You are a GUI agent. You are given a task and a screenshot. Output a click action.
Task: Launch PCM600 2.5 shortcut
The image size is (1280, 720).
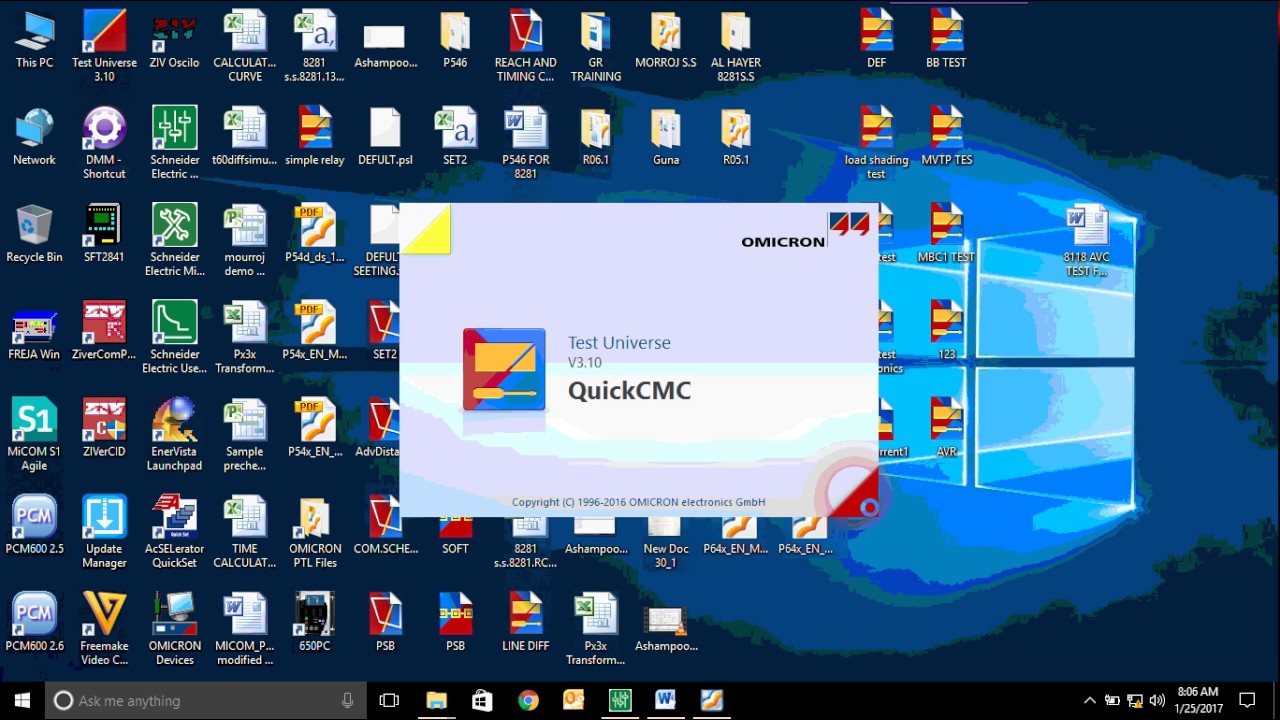point(34,525)
